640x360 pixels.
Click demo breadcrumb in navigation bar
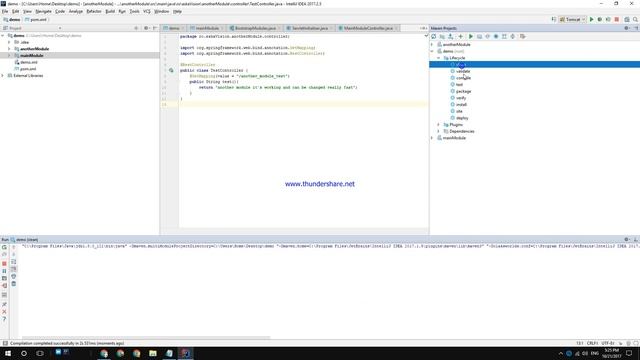pos(12,20)
